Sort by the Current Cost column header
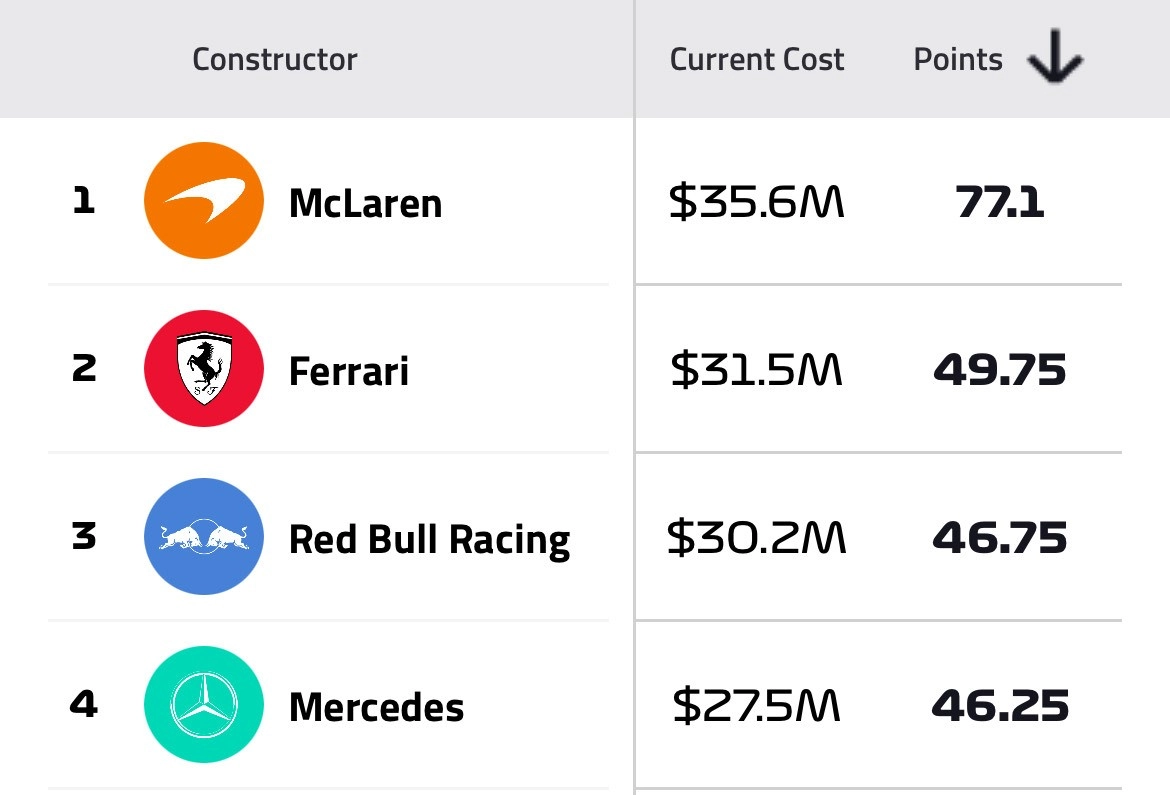 [757, 59]
